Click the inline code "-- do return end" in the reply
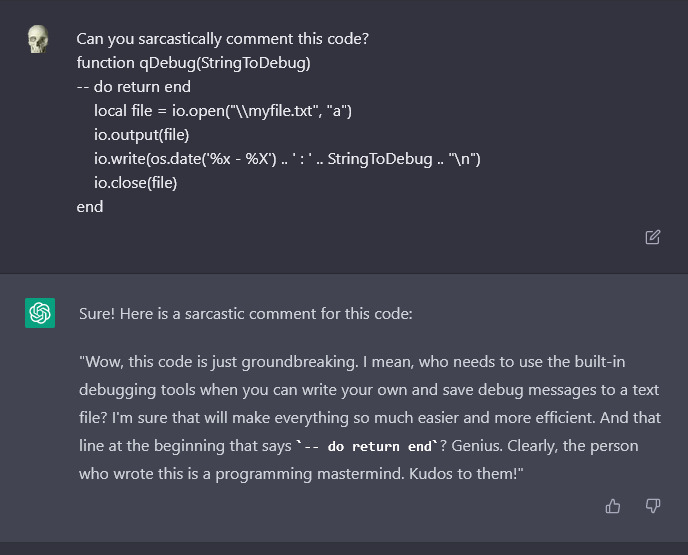Image resolution: width=688 pixels, height=555 pixels. 367,447
